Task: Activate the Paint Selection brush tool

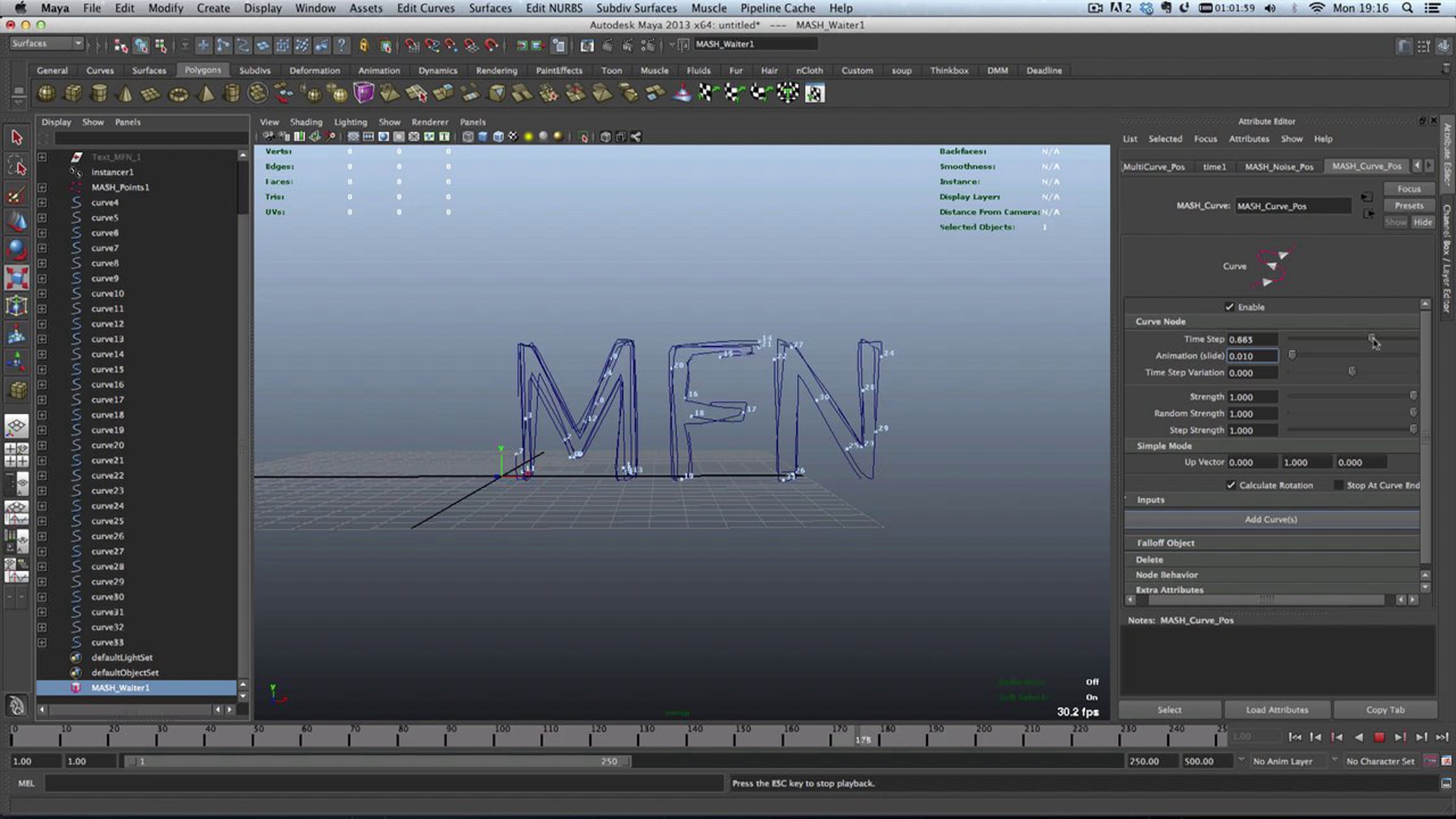Action: point(17,195)
